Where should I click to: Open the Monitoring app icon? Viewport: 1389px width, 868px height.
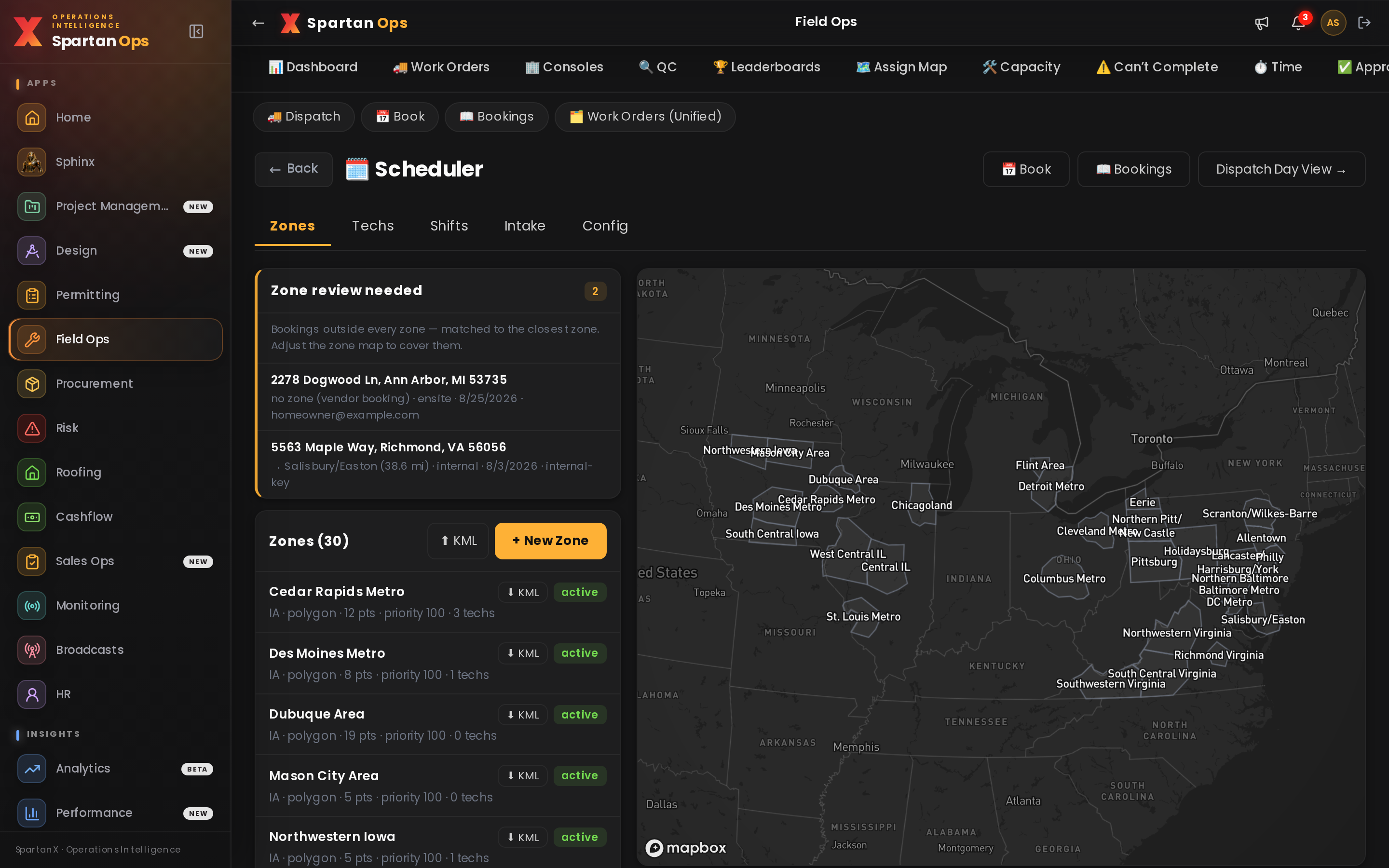click(x=32, y=606)
